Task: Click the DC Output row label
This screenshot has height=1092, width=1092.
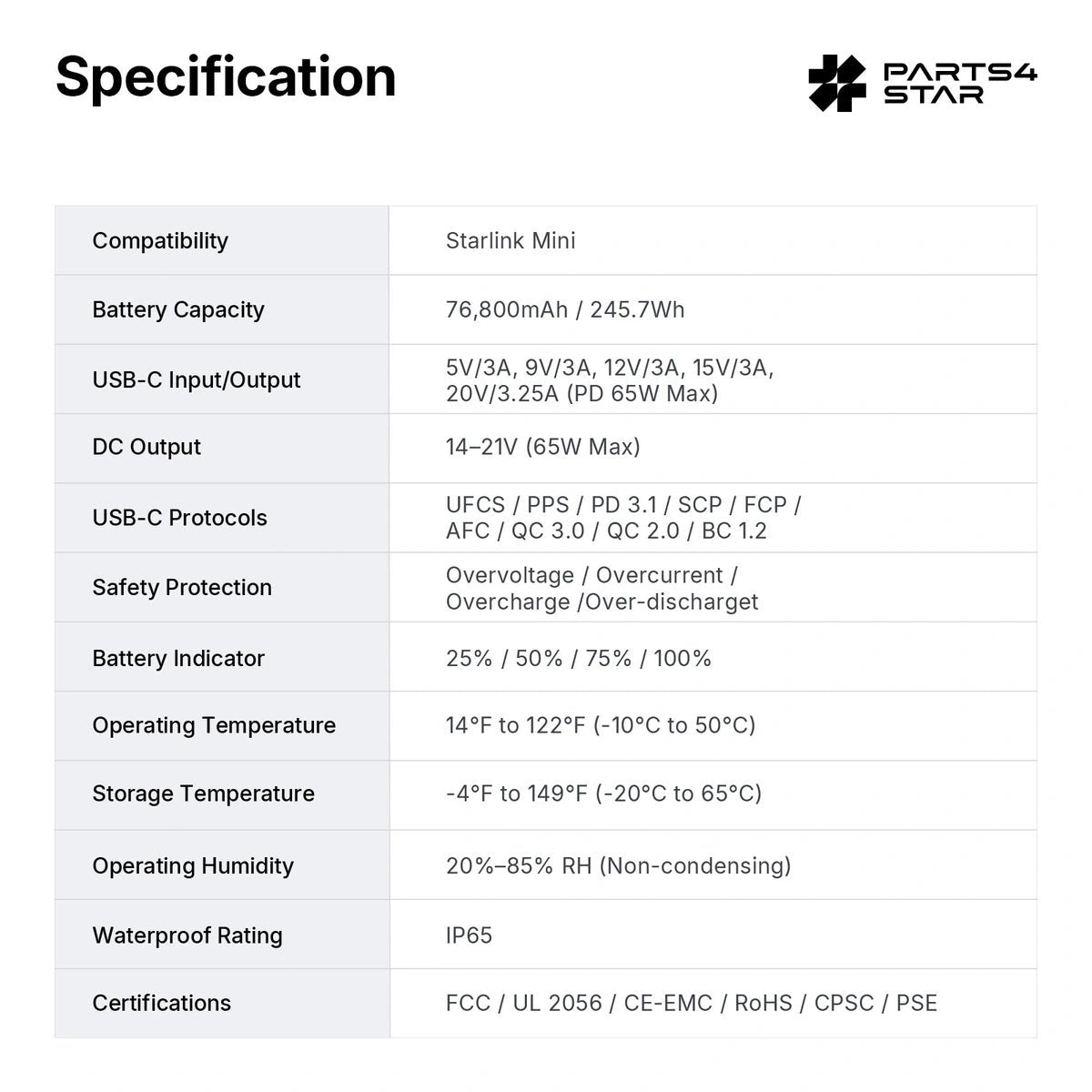Action: click(x=147, y=447)
